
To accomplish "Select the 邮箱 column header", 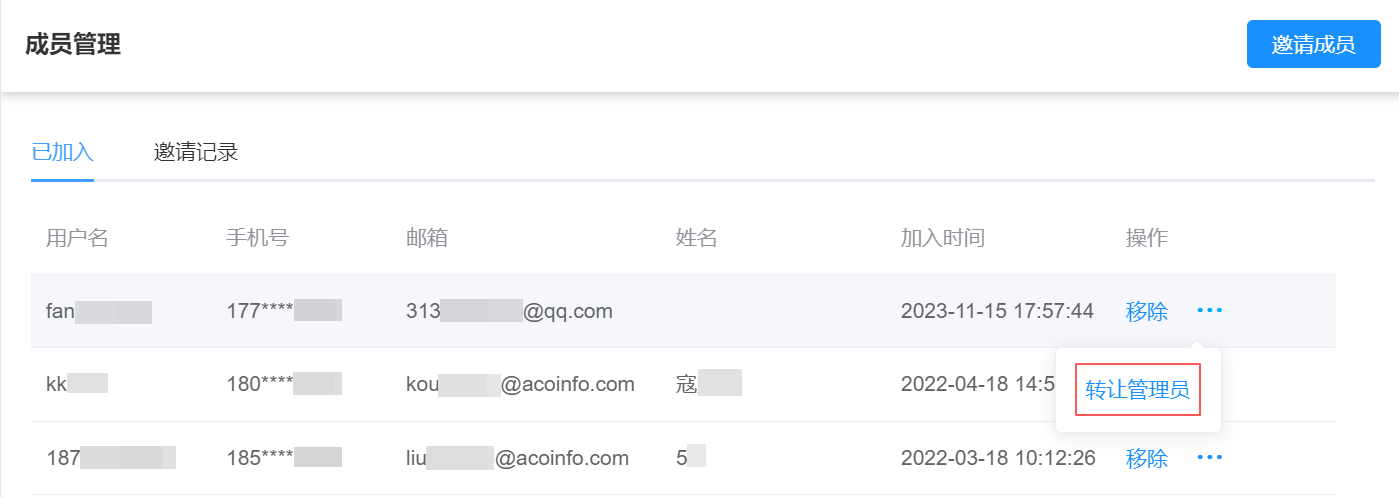I will coord(427,238).
